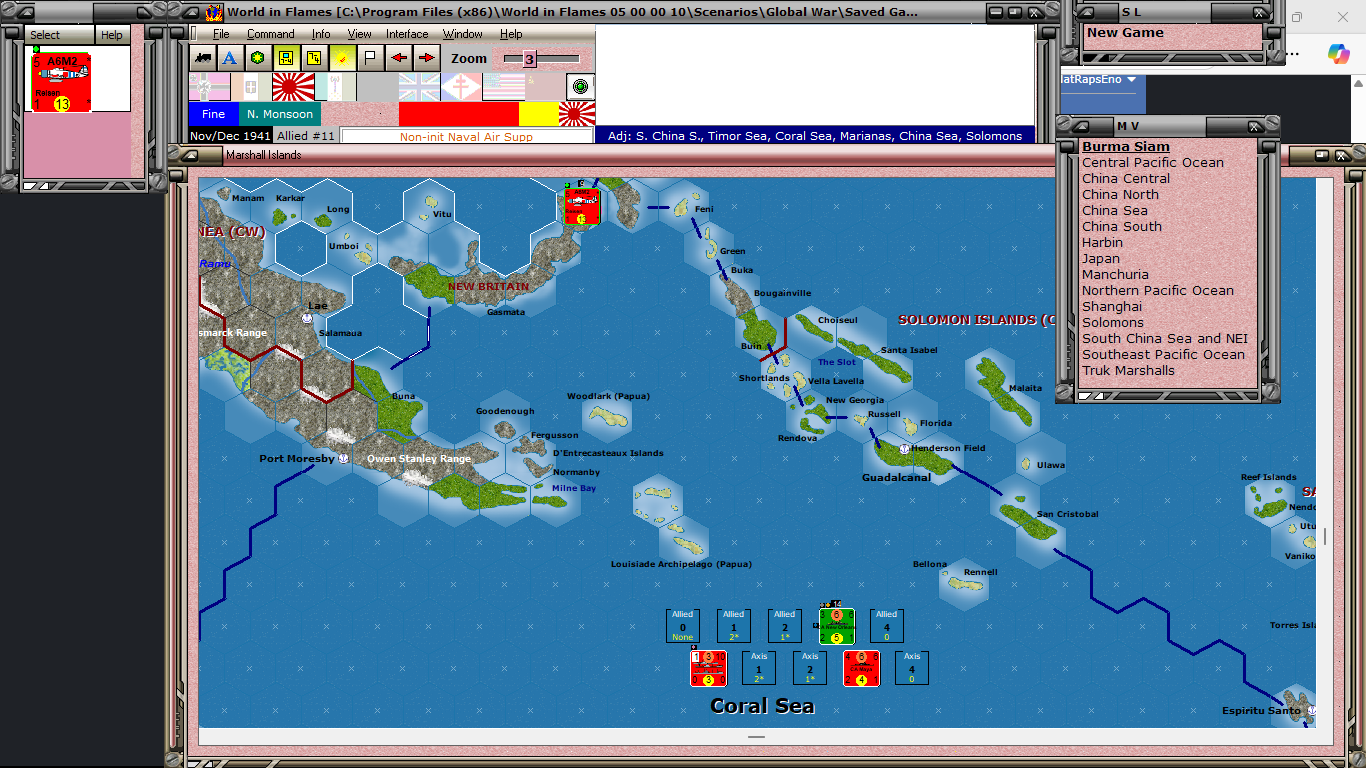
Task: Click the white flag toolbar icon
Action: 371,58
